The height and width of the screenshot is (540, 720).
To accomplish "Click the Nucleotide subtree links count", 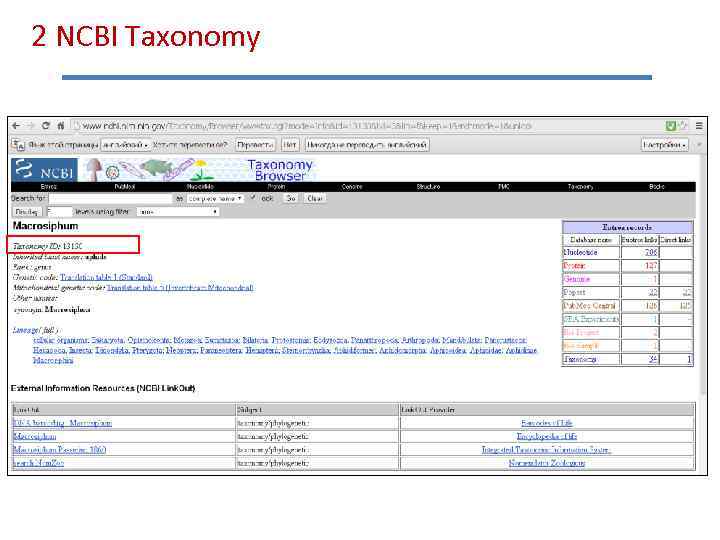I will click(x=651, y=252).
